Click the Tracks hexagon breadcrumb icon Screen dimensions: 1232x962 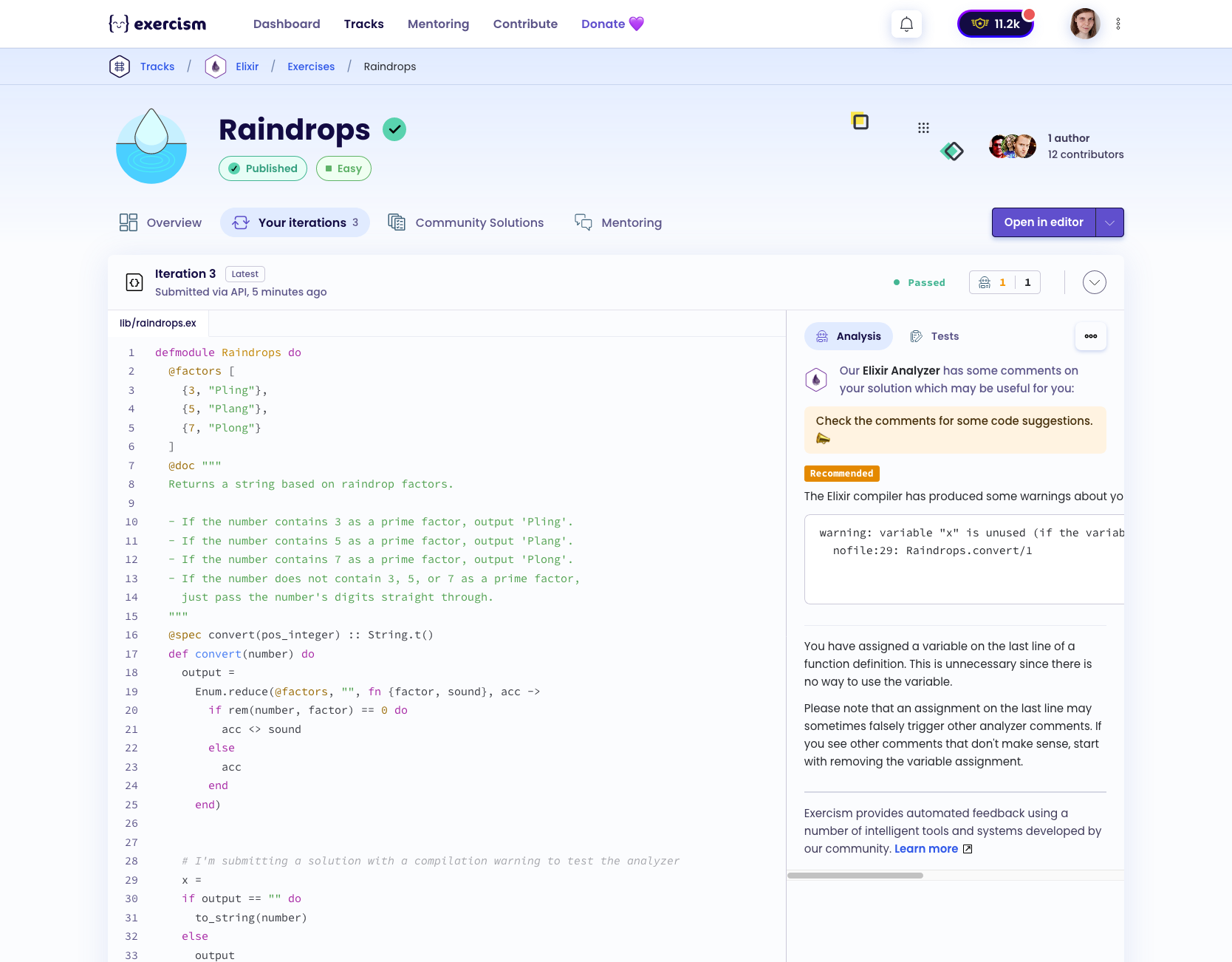(120, 66)
